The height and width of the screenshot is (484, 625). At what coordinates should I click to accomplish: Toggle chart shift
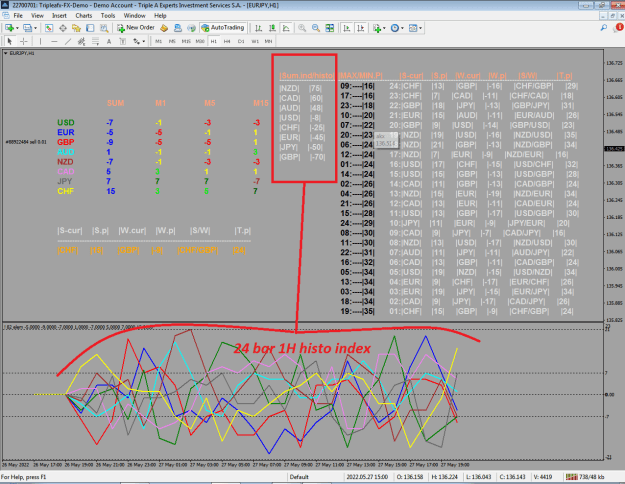[x=360, y=28]
